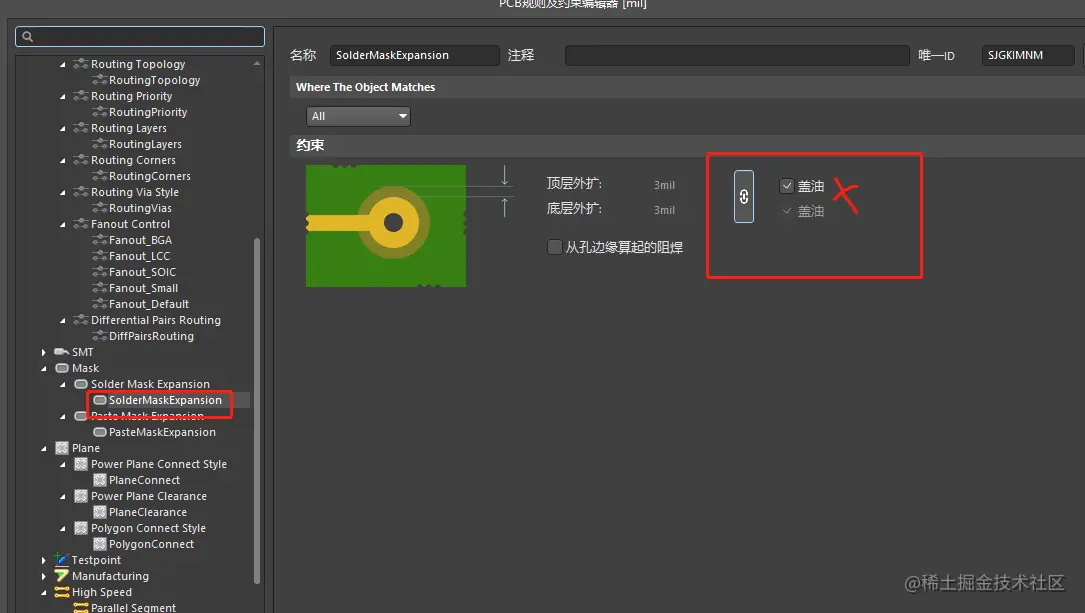This screenshot has width=1085, height=613.
Task: Click the DiffPairsRouting rule icon
Action: 100,336
